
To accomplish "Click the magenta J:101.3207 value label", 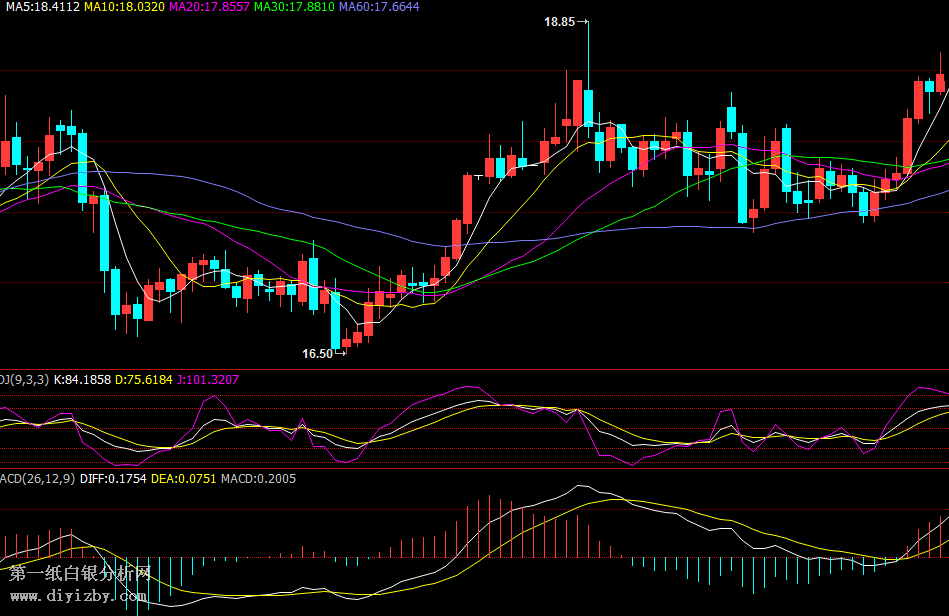I will 208,380.
